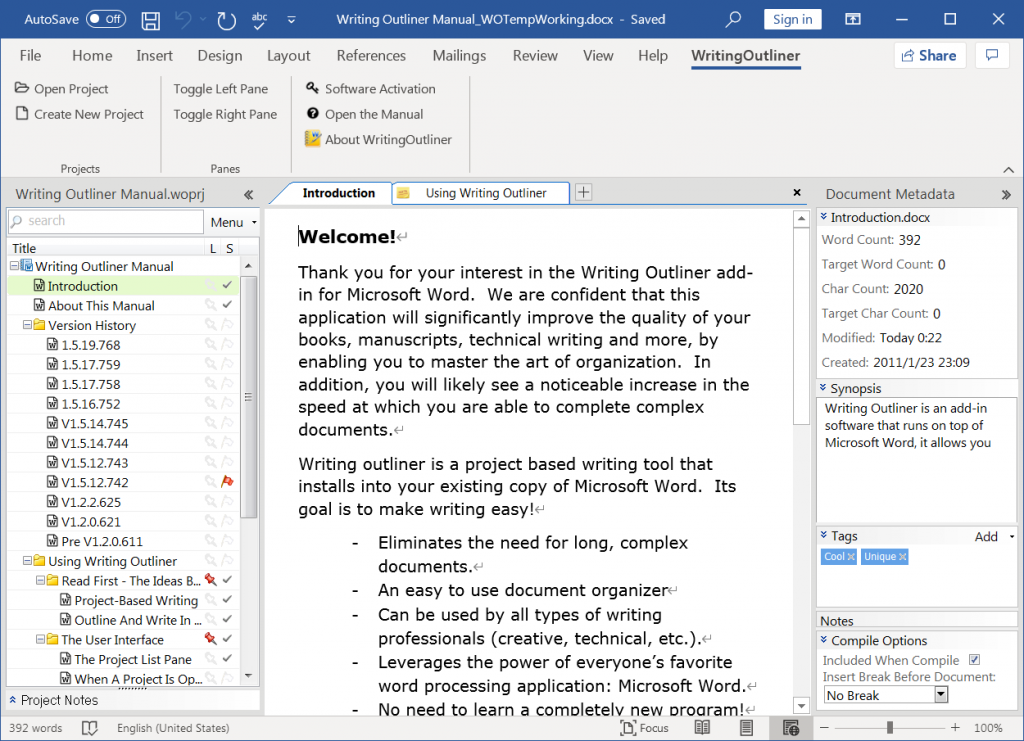Close the document tab area X
The height and width of the screenshot is (741, 1024).
[x=797, y=193]
